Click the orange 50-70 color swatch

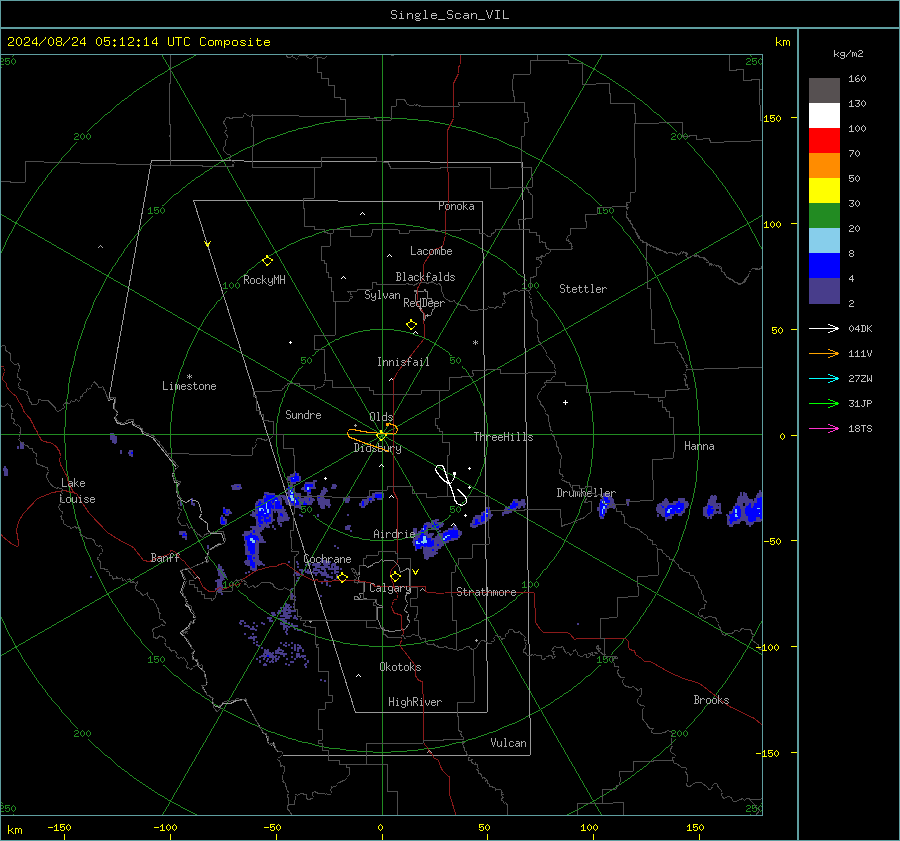[x=824, y=166]
